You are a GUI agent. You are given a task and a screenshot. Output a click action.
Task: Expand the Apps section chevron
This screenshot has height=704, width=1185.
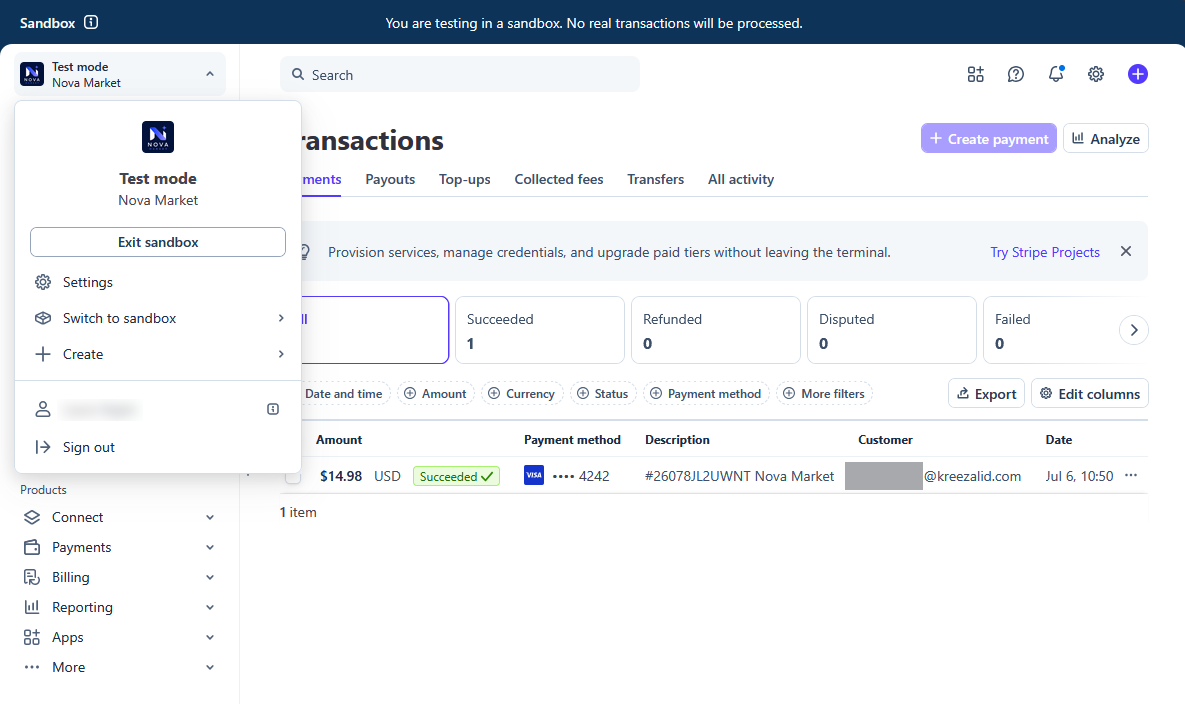tap(210, 638)
